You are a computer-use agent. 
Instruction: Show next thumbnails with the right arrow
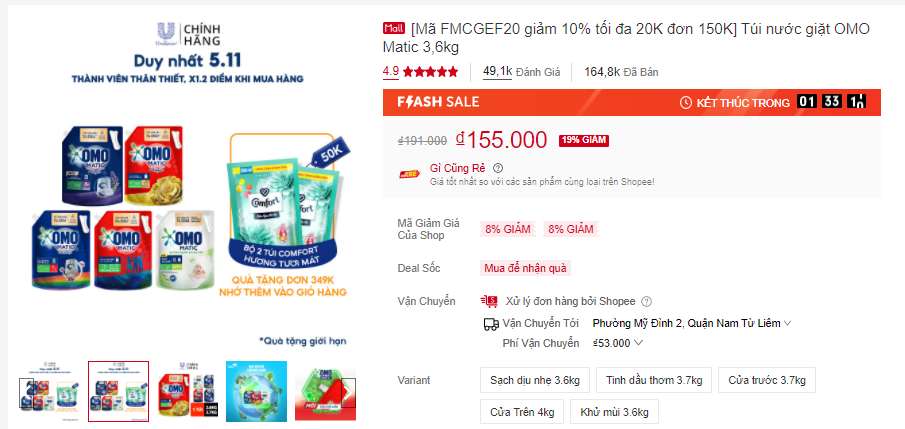348,392
